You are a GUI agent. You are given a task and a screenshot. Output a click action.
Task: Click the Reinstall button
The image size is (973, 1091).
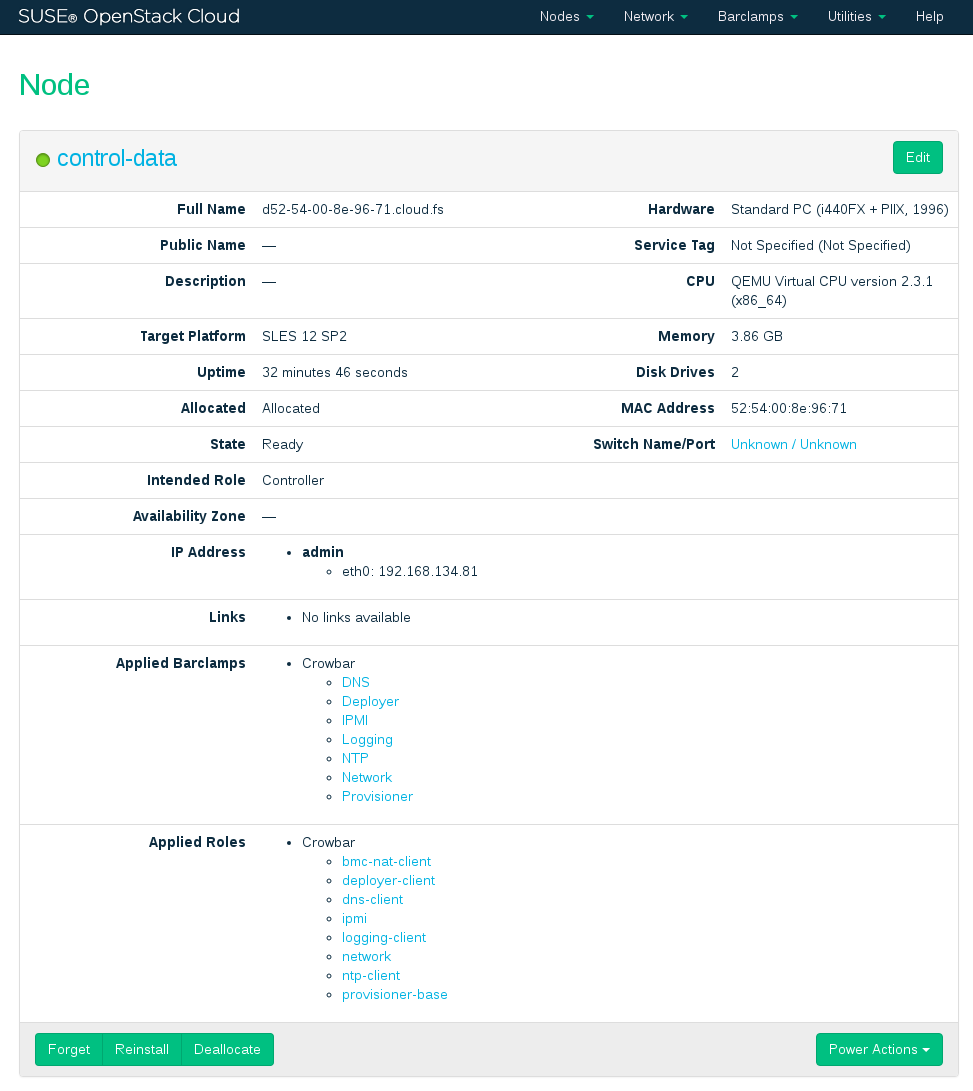(142, 1050)
